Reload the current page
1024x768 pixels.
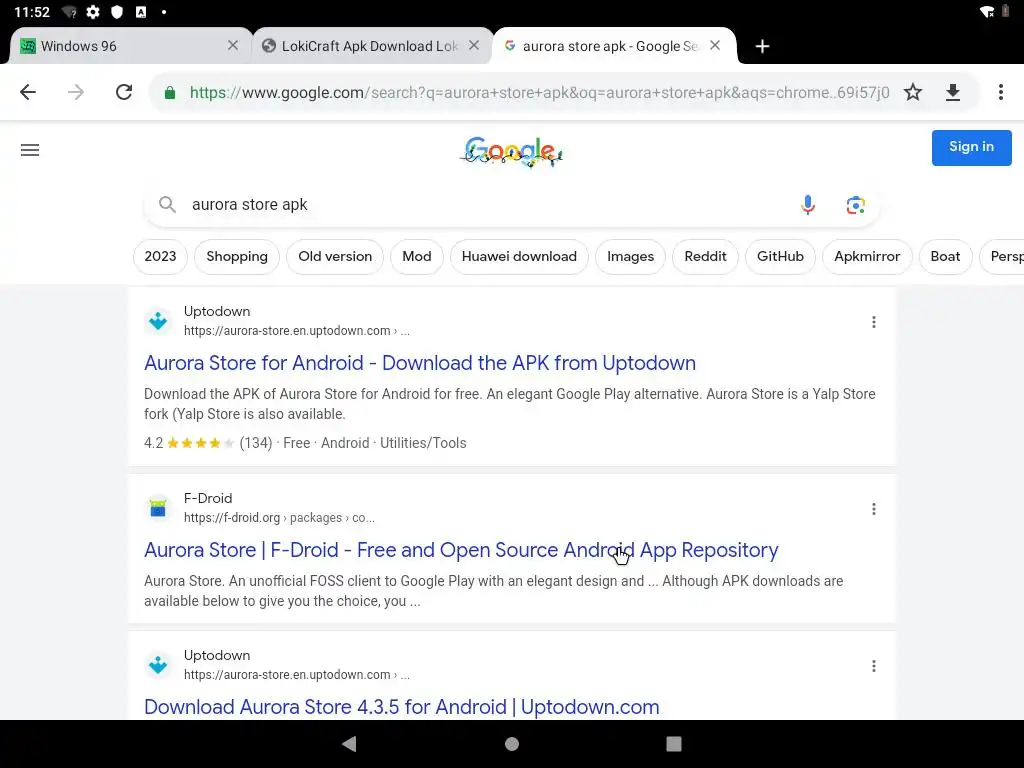124,92
